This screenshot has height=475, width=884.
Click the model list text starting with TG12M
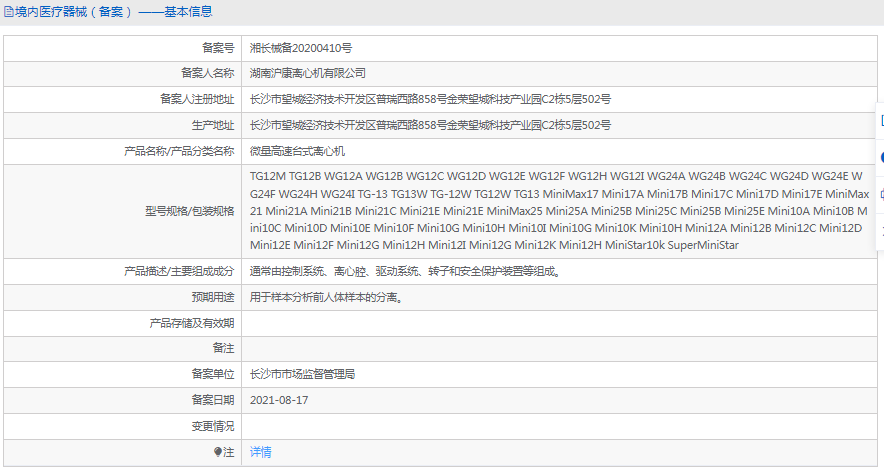coord(559,211)
